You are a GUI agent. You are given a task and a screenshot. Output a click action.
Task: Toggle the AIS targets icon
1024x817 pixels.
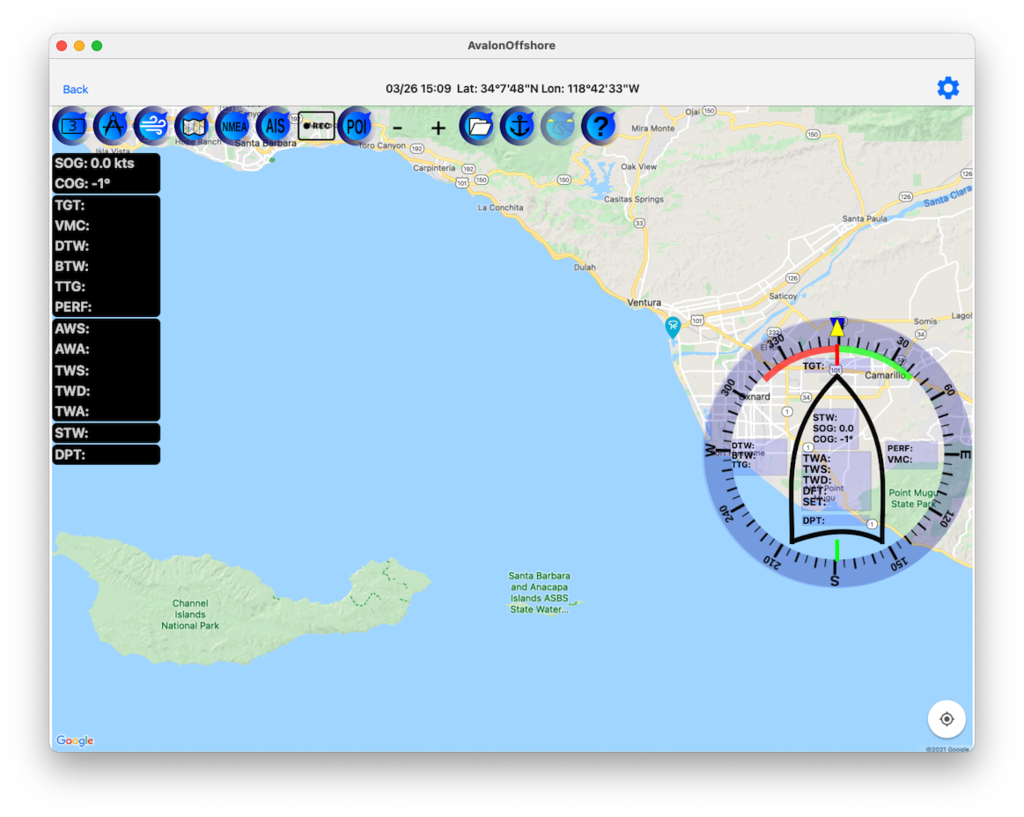tap(275, 125)
